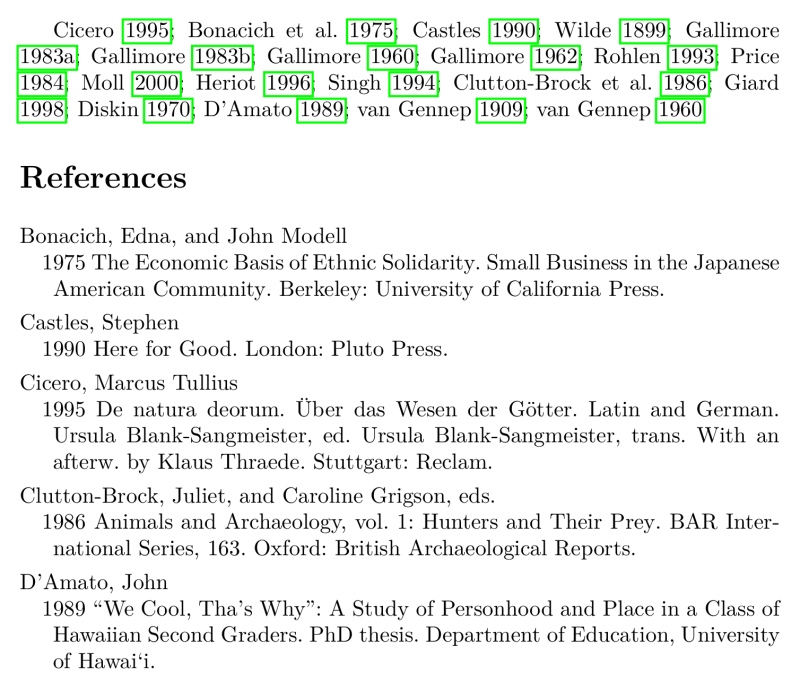Follow the Price 1984 citation link
Image resolution: width=800 pixels, height=683 pixels.
click(42, 84)
